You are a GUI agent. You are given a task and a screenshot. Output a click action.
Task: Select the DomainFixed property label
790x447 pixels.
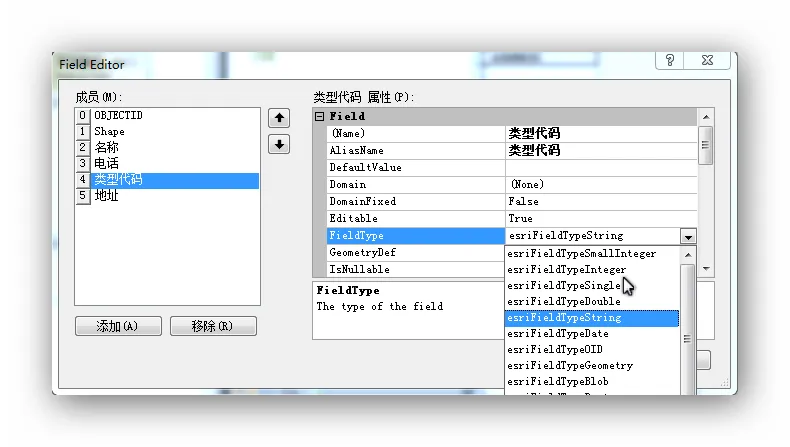[x=416, y=202]
